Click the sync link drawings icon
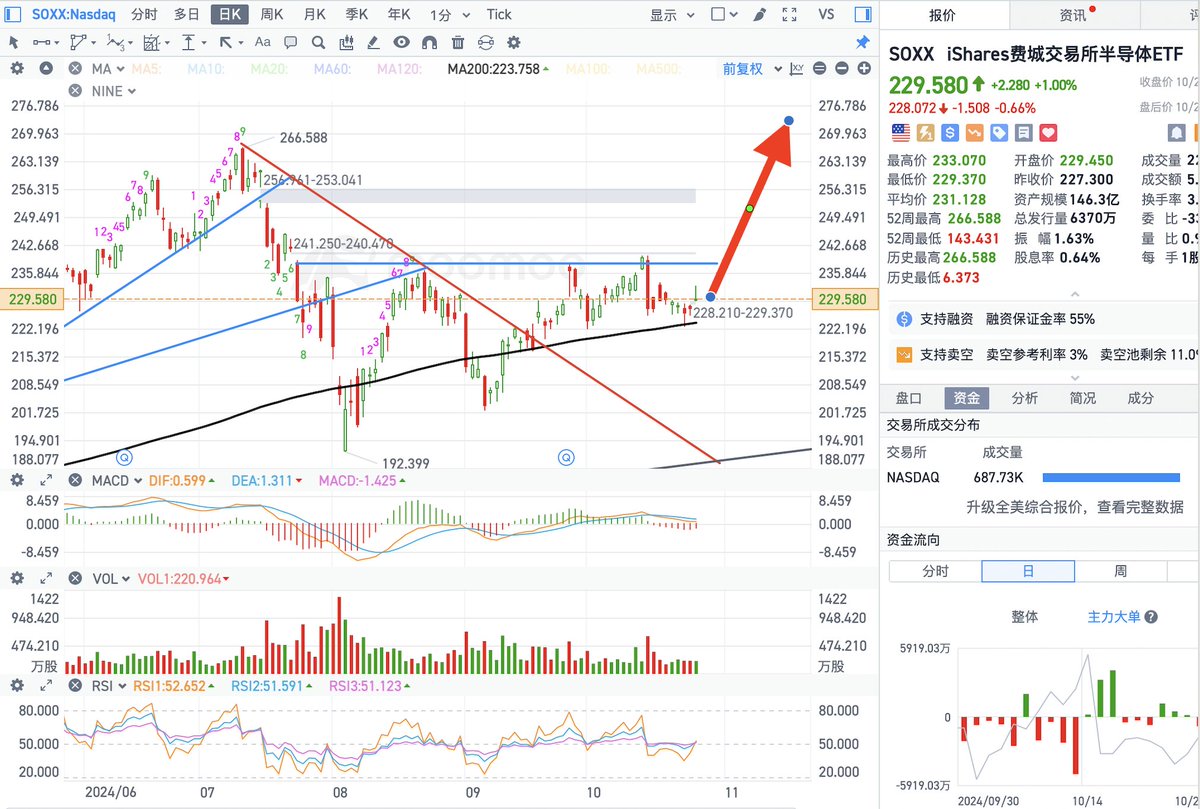Viewport: 1200px width, 809px height. pyautogui.click(x=486, y=42)
